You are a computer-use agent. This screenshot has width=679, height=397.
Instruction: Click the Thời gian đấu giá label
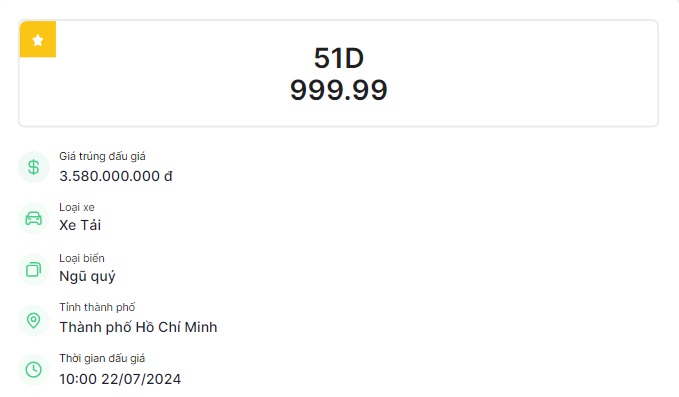click(102, 358)
